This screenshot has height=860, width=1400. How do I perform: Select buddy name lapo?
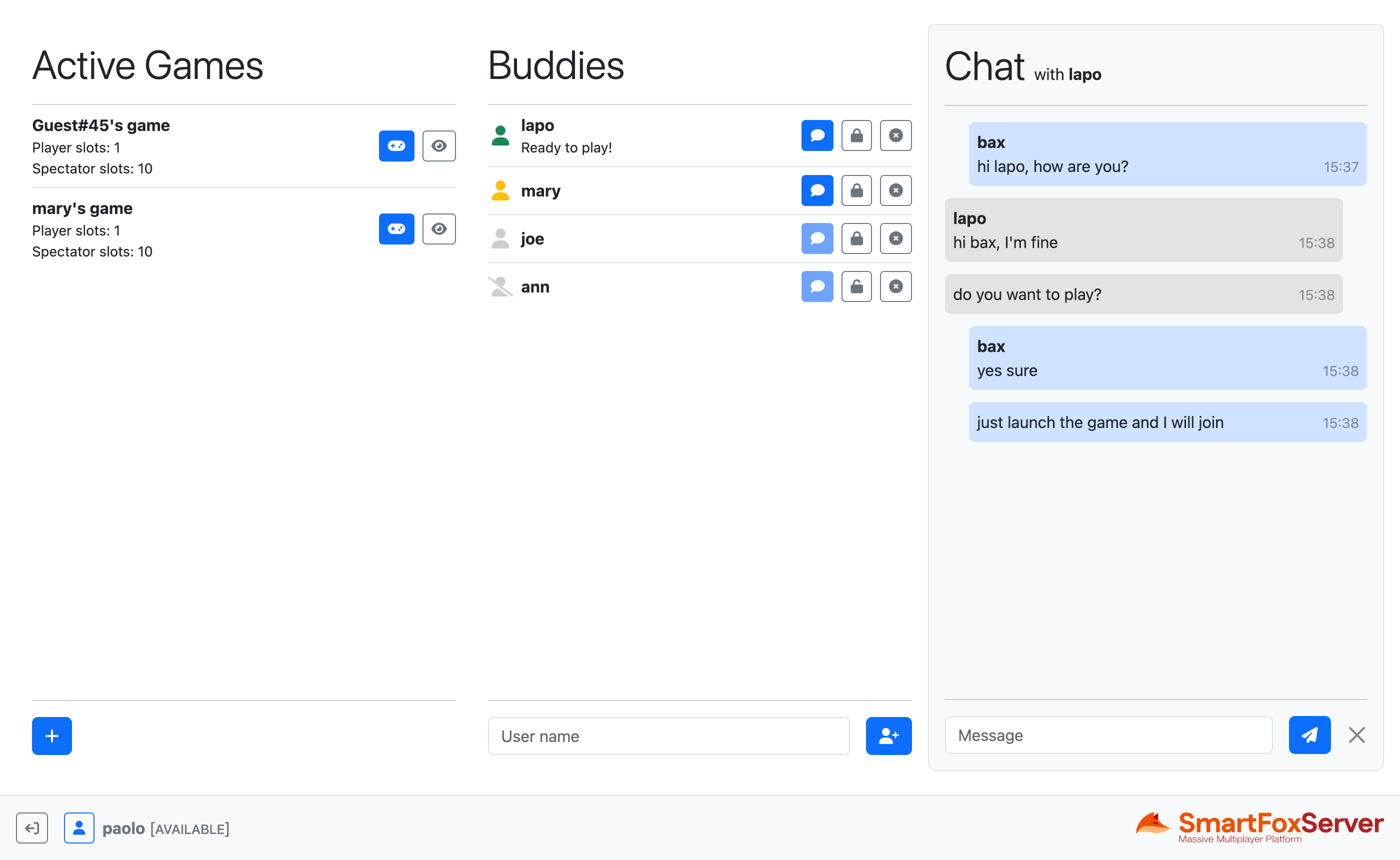[x=537, y=125]
